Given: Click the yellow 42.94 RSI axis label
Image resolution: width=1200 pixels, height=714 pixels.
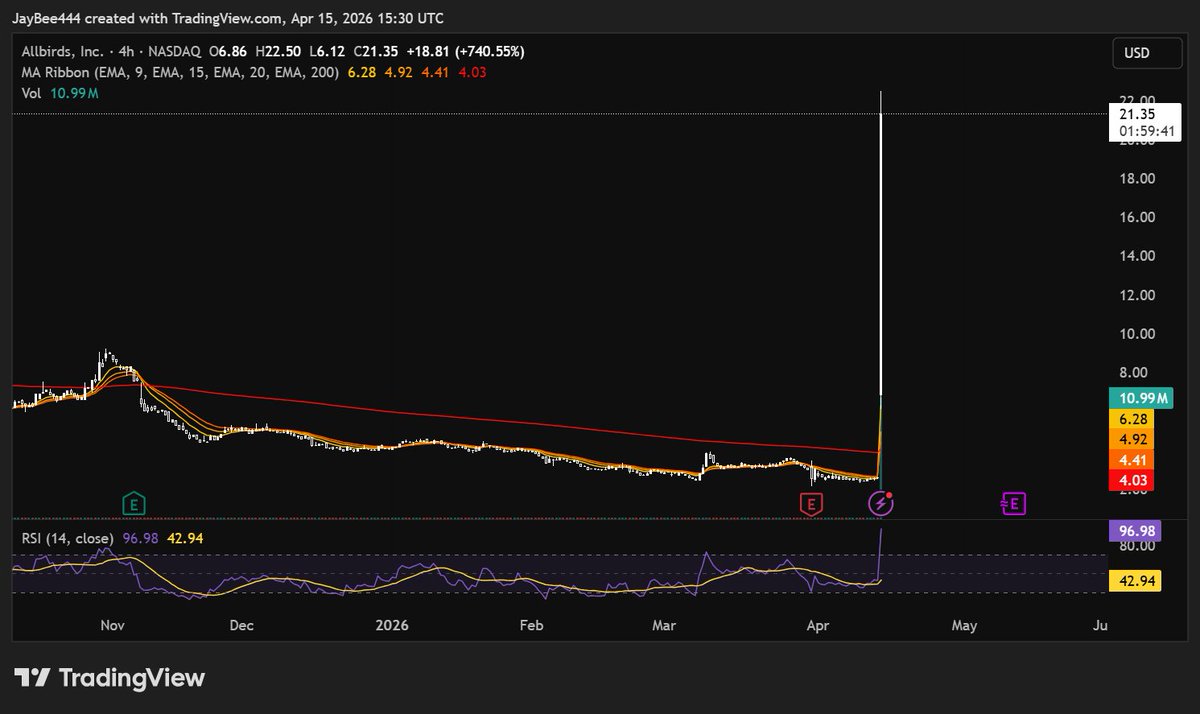Looking at the screenshot, I should tap(1135, 579).
